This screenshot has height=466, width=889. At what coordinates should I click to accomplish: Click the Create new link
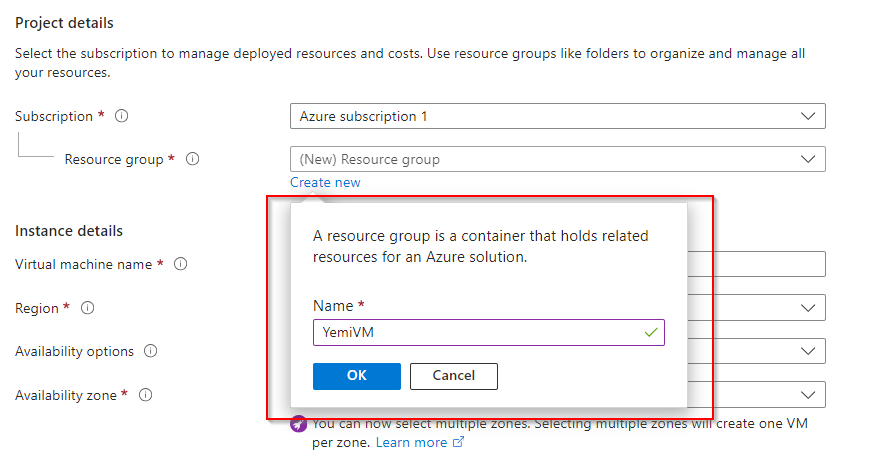(x=325, y=182)
